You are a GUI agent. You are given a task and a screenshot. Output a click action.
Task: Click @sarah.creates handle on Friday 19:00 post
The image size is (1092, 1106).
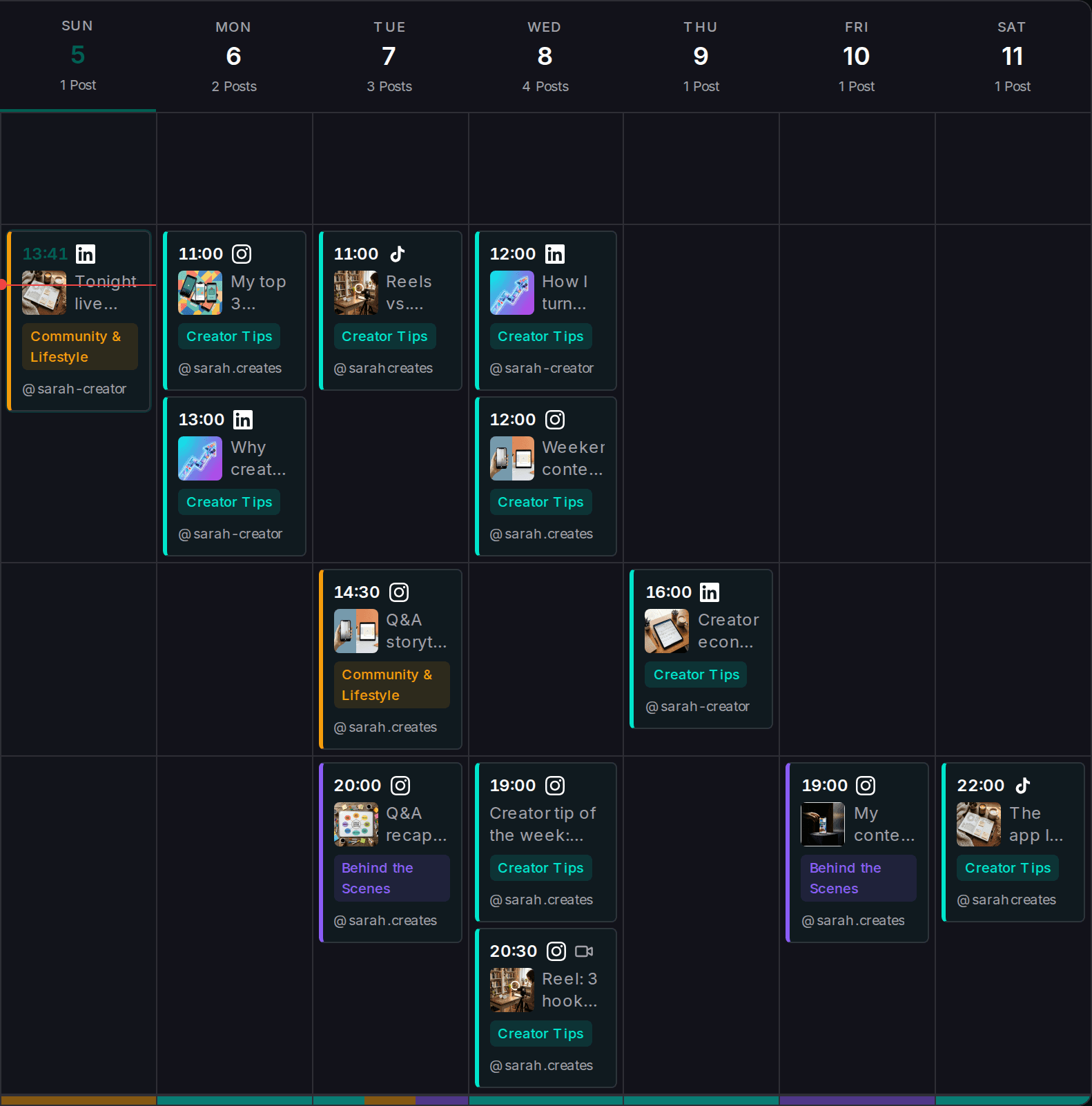853,920
